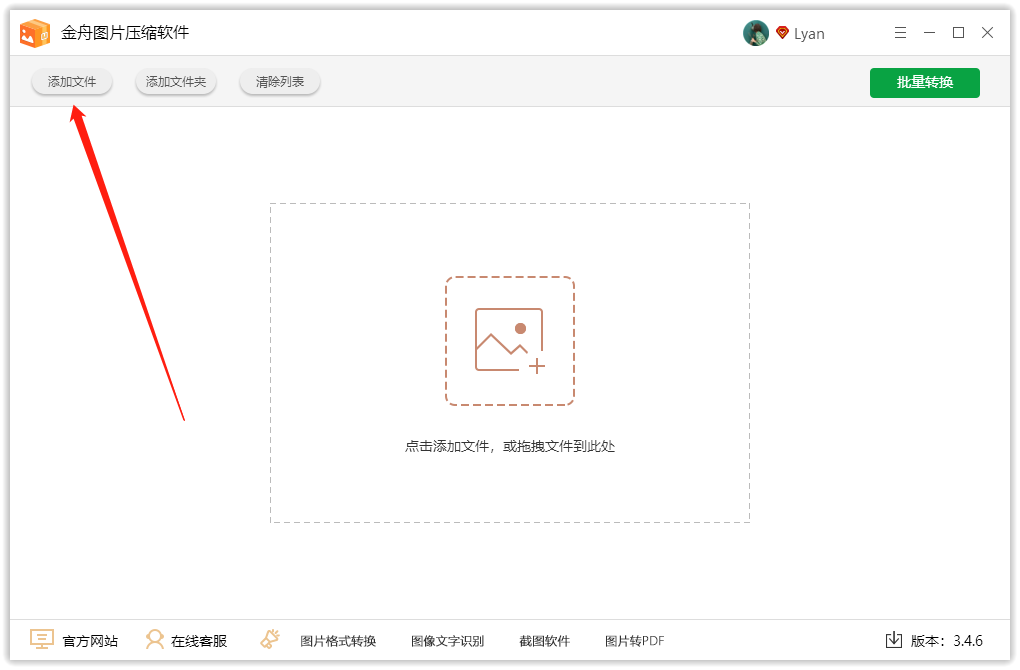Open the 图片转PDF converter
This screenshot has width=1020, height=670.
coord(637,641)
